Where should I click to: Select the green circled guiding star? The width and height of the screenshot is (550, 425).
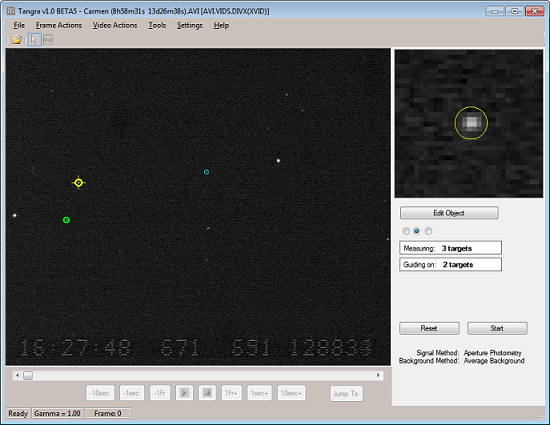(66, 220)
